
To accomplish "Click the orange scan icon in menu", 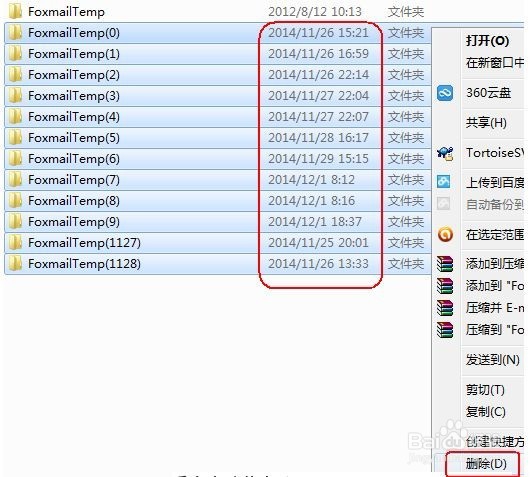I will click(445, 234).
